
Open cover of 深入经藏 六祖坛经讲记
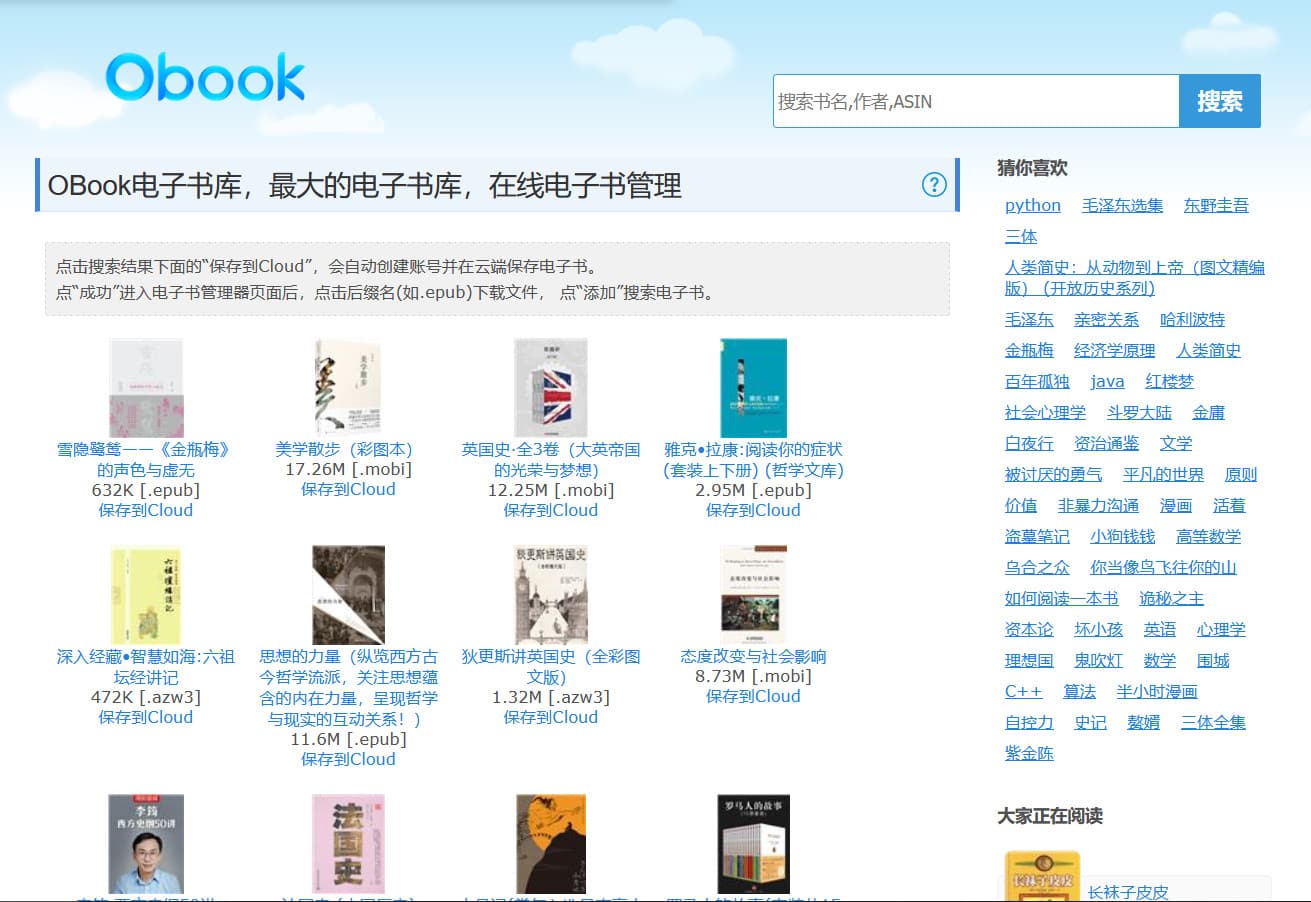point(145,595)
